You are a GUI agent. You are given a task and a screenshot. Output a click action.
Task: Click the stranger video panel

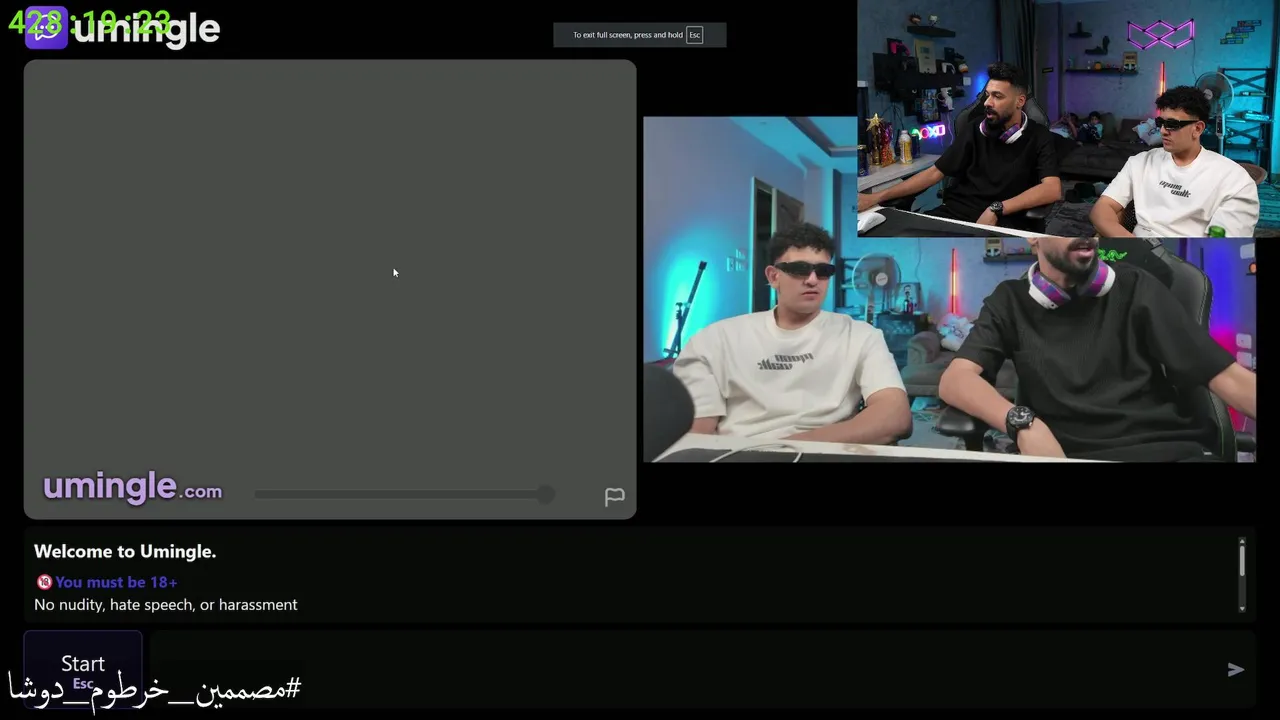pyautogui.click(x=330, y=289)
